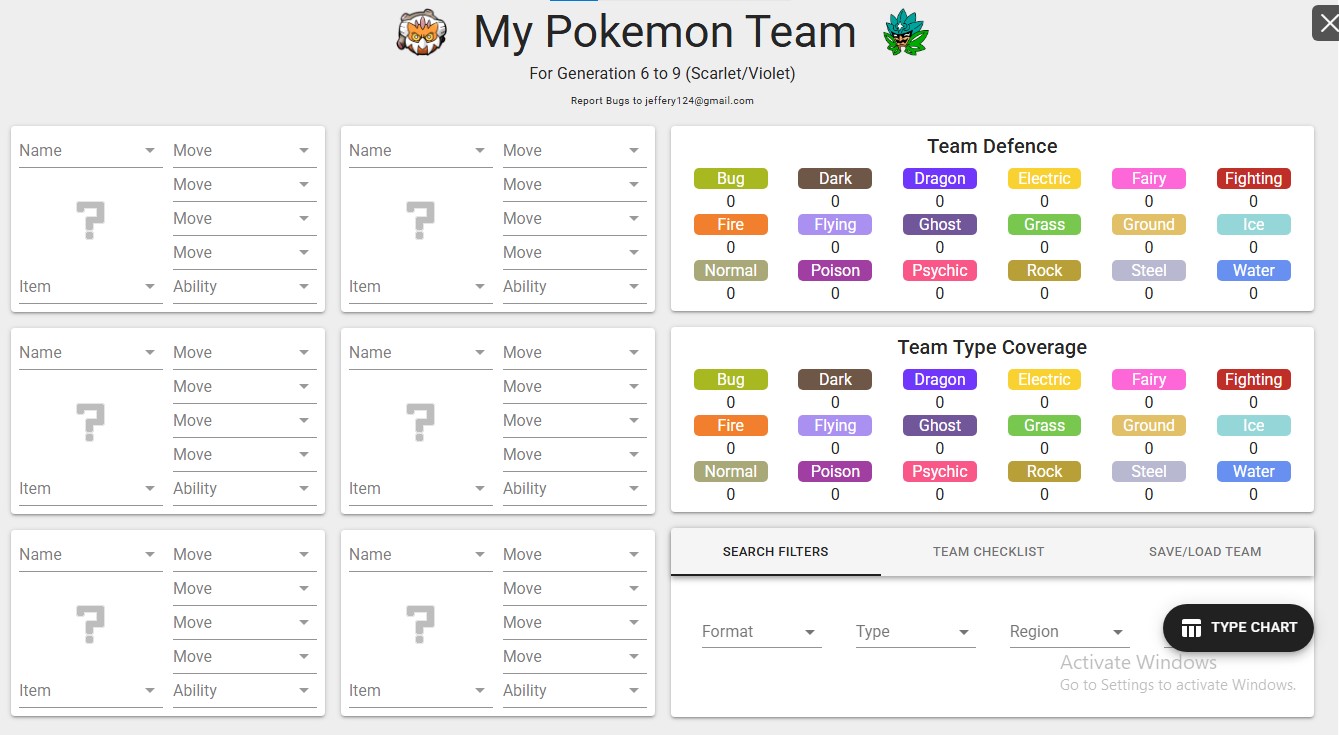Image resolution: width=1339 pixels, height=735 pixels.
Task: Expand the Format filter dropdown
Action: coord(761,632)
